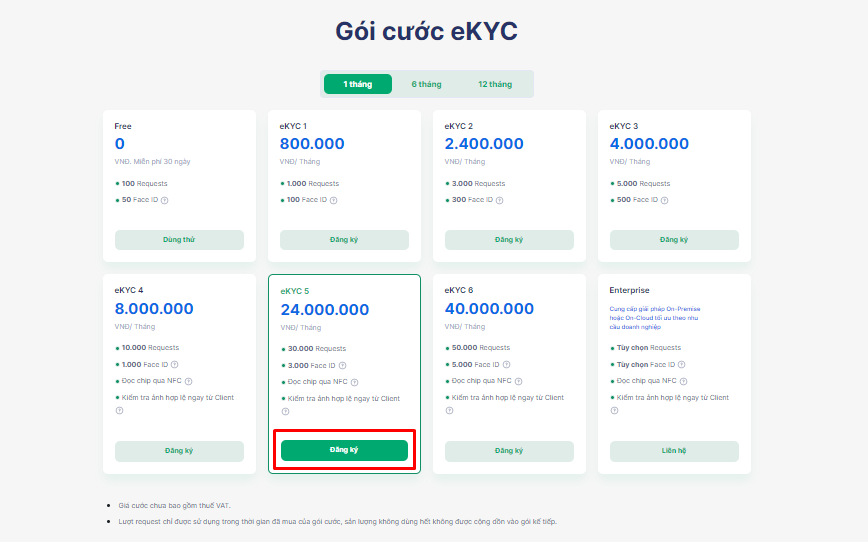Click the highlighted Đăng ký for eKYC 5
The image size is (868, 542).
344,450
